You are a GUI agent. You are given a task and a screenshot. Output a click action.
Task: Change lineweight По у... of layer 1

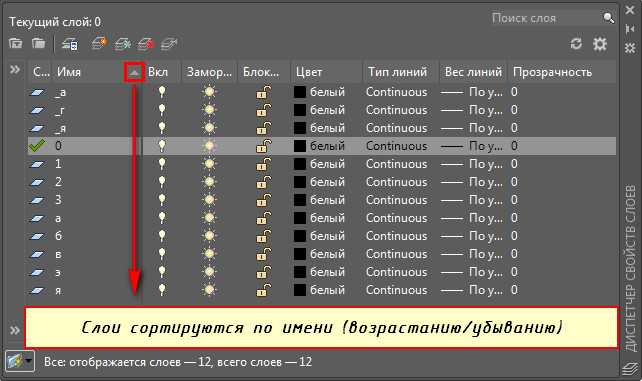[472, 164]
